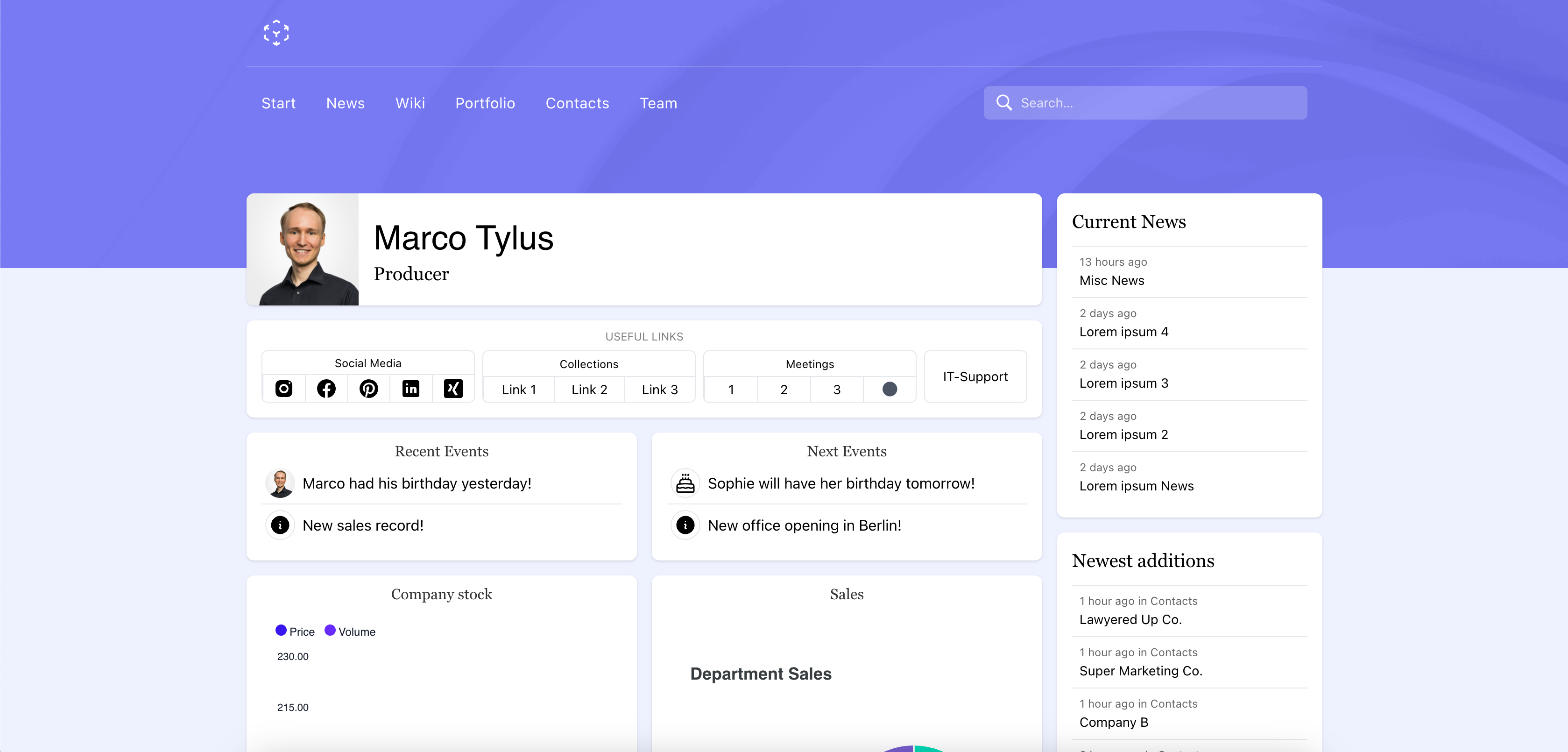Click the company logo in the header
Screen dimensions: 1568x752
(276, 33)
